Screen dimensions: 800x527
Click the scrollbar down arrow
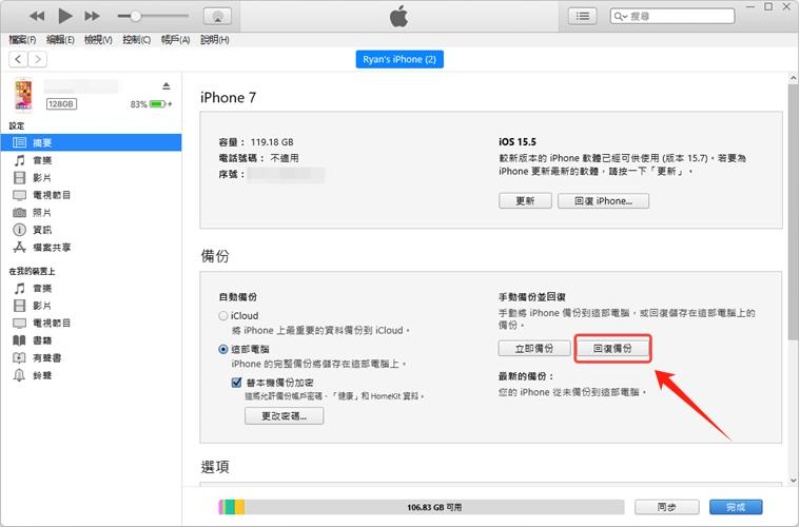(x=793, y=480)
